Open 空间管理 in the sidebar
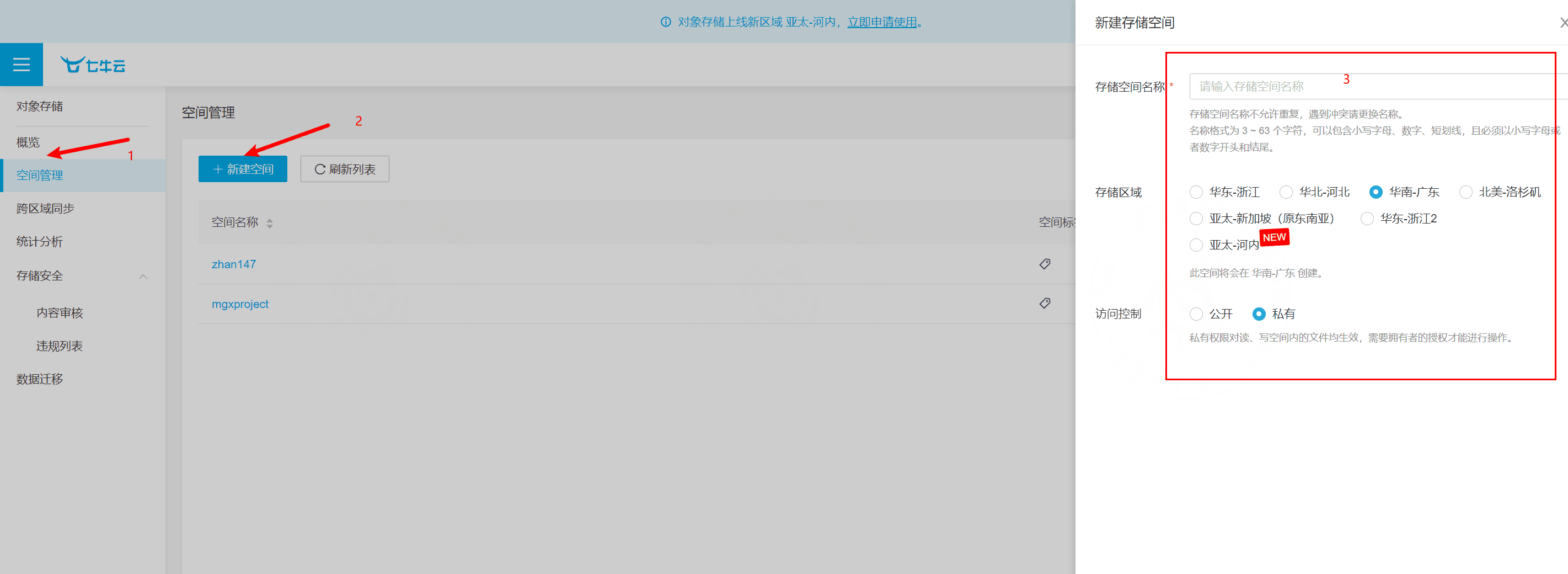The image size is (1568, 574). click(83, 176)
